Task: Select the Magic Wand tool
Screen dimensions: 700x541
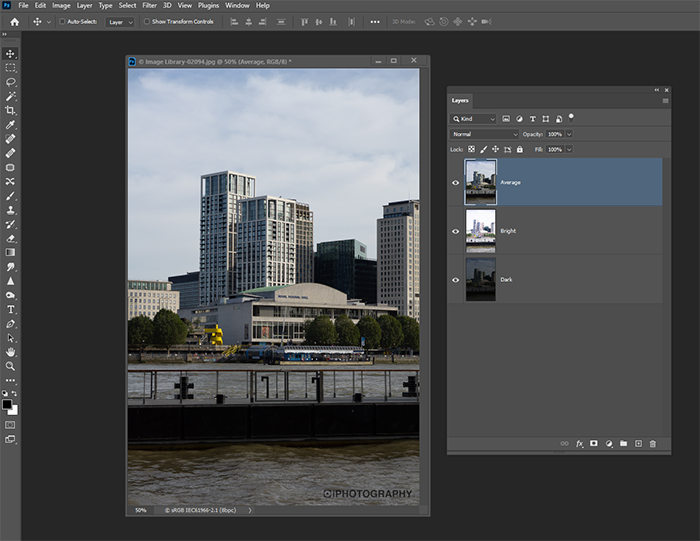Action: point(10,96)
